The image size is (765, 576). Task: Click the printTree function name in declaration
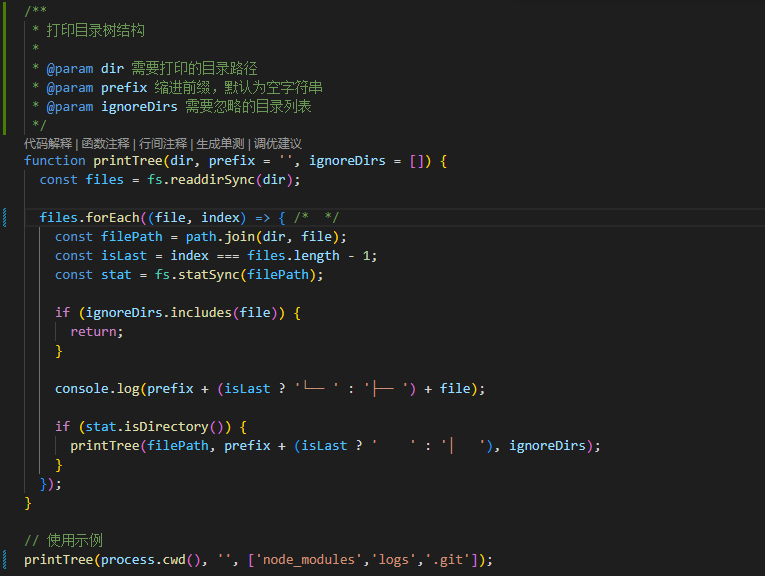pyautogui.click(x=128, y=161)
